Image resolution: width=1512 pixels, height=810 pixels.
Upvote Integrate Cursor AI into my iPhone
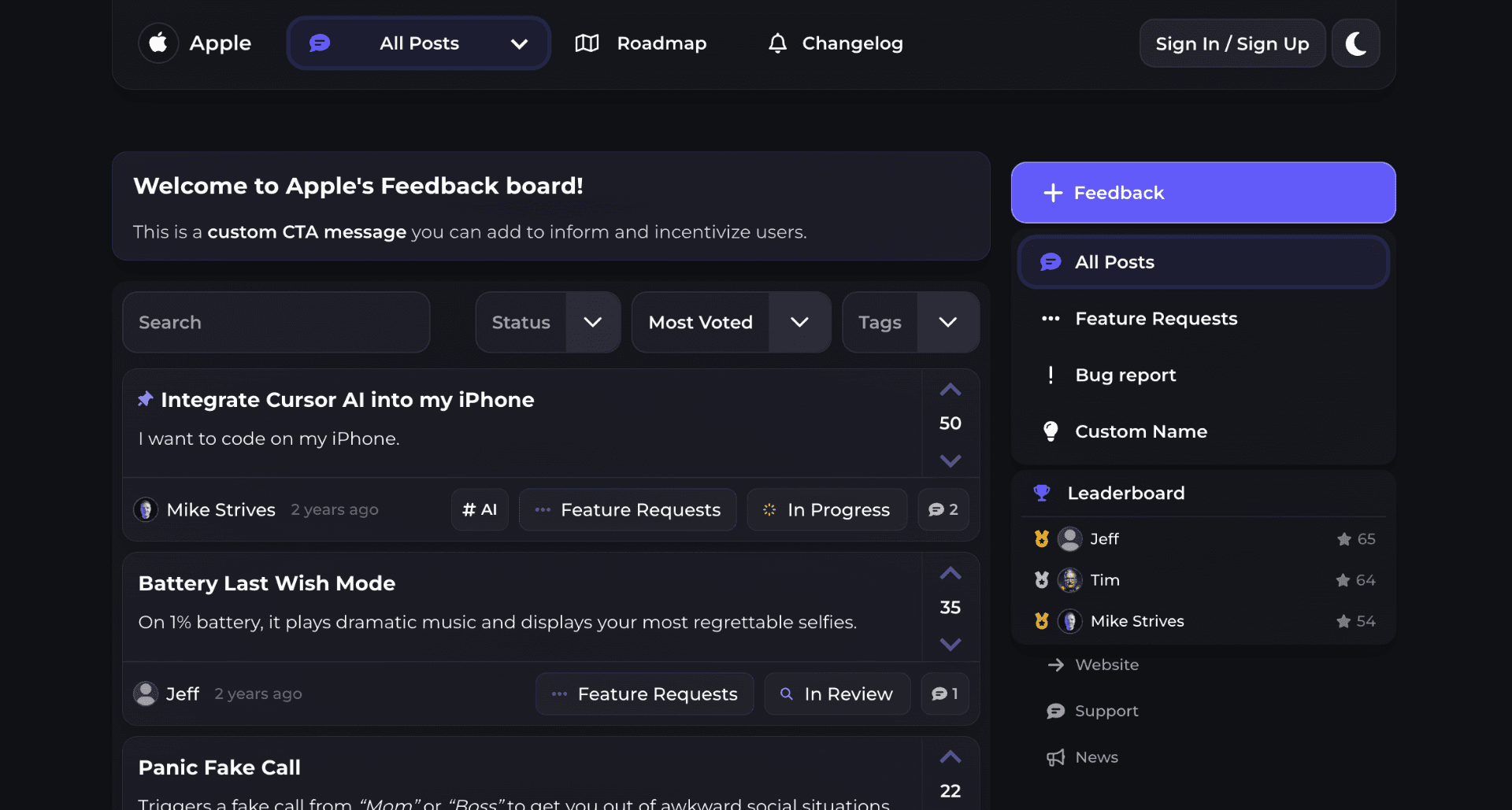pyautogui.click(x=951, y=390)
